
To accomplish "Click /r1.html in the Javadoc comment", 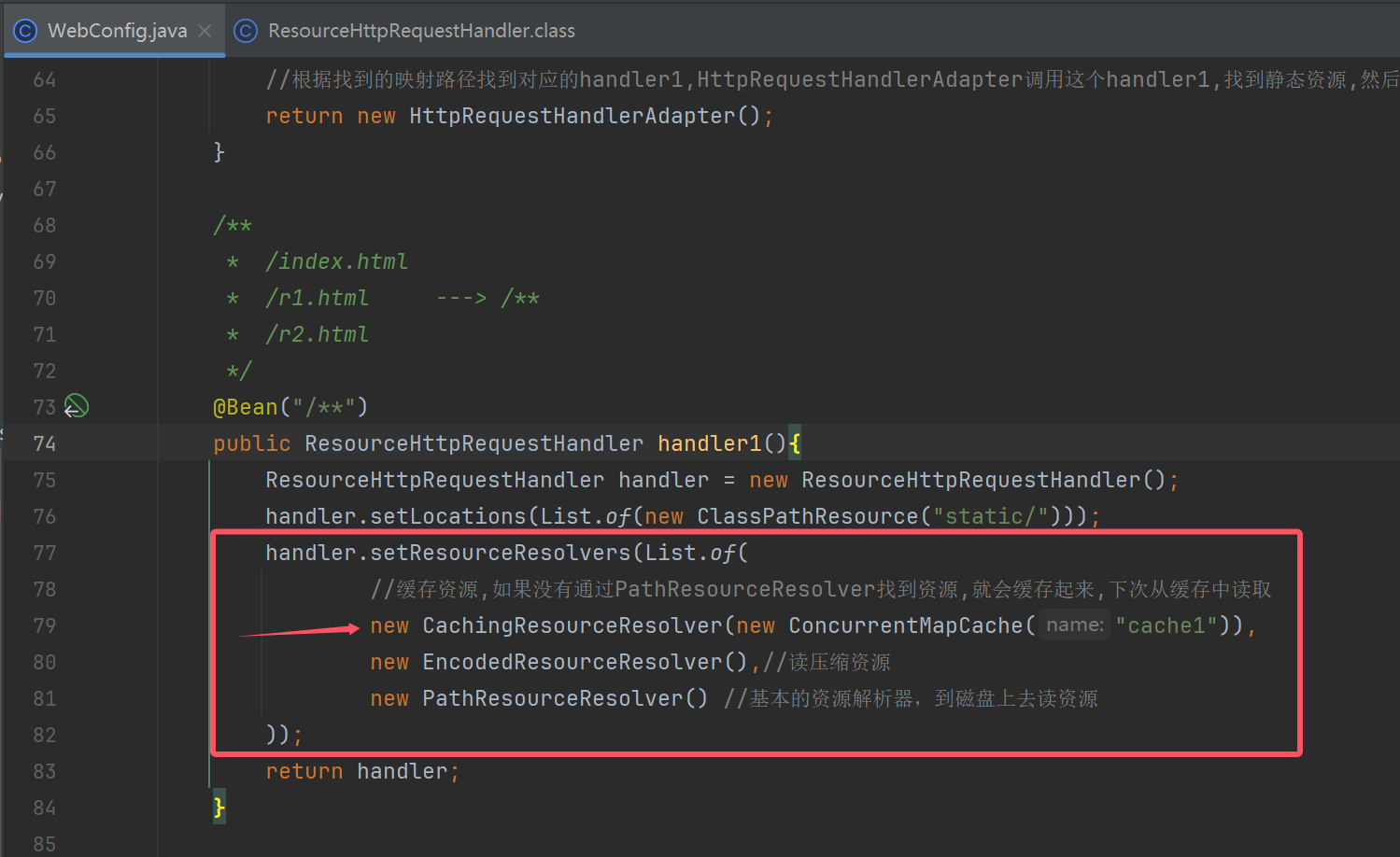I will (x=318, y=298).
